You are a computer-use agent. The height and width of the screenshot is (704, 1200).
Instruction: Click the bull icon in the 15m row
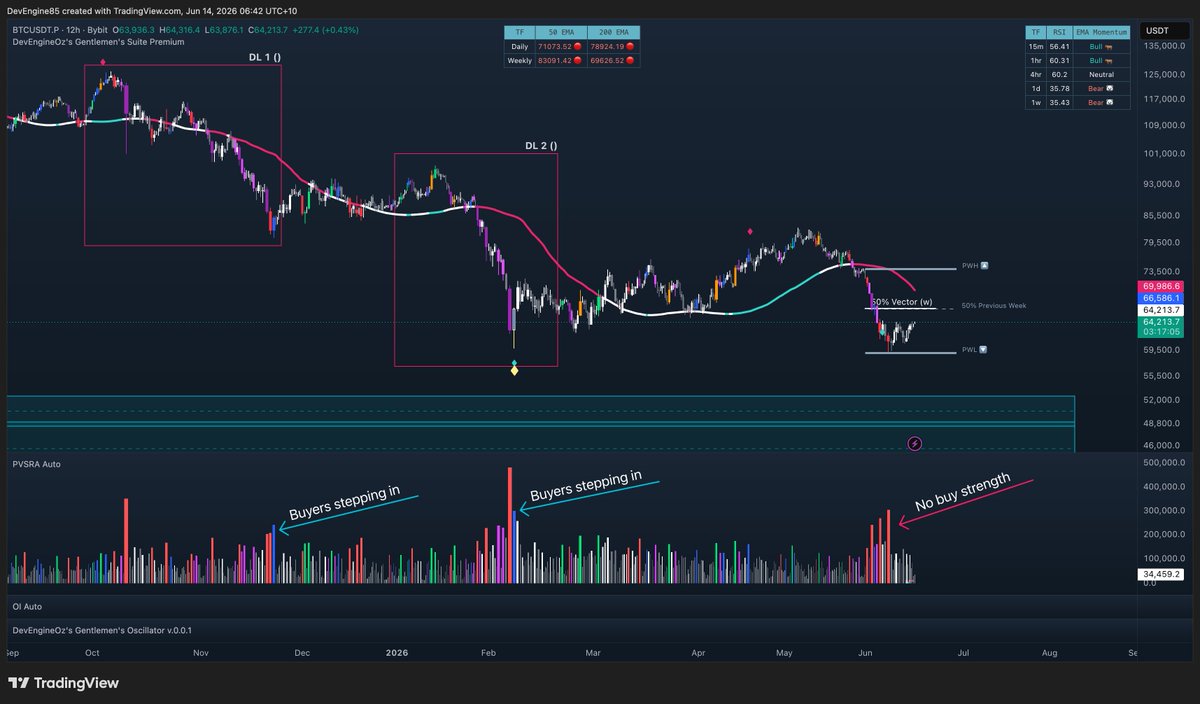pos(1109,46)
